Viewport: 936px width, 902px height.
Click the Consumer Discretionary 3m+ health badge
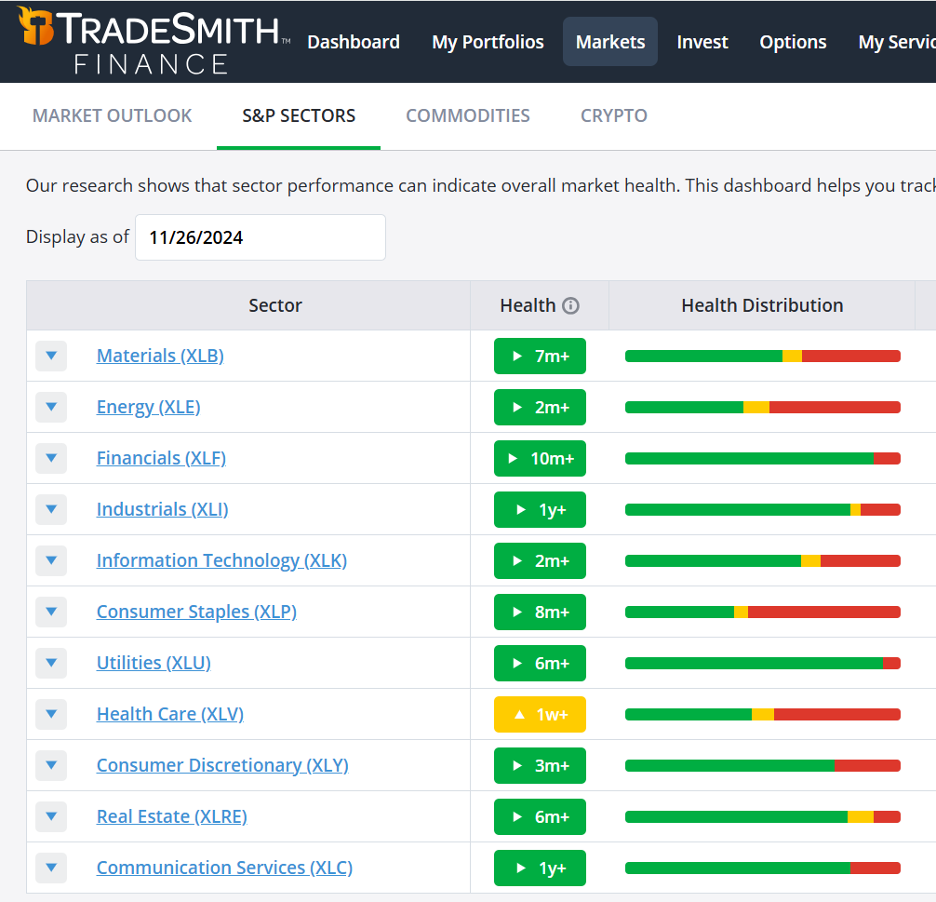click(540, 766)
